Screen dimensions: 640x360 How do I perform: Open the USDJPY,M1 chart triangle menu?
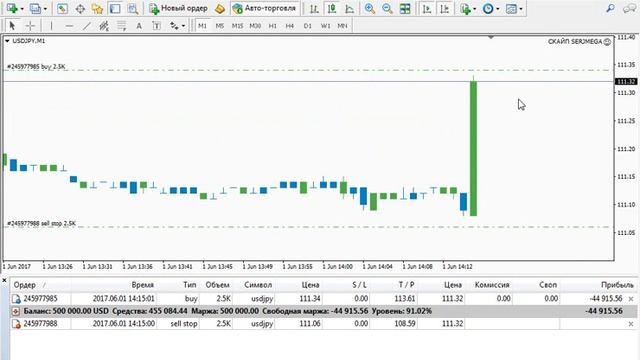7,41
